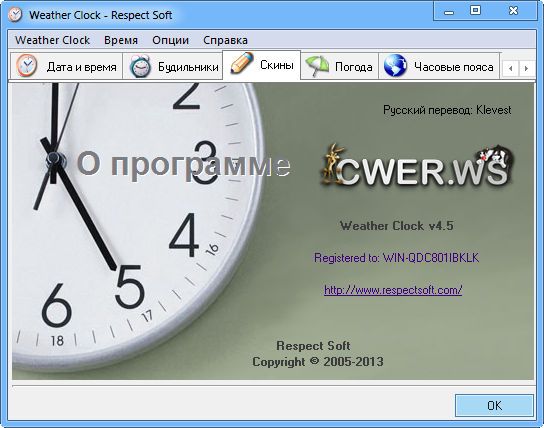Image resolution: width=544 pixels, height=428 pixels.
Task: Click the Weather Clock v4.5 version text
Action: [x=397, y=226]
